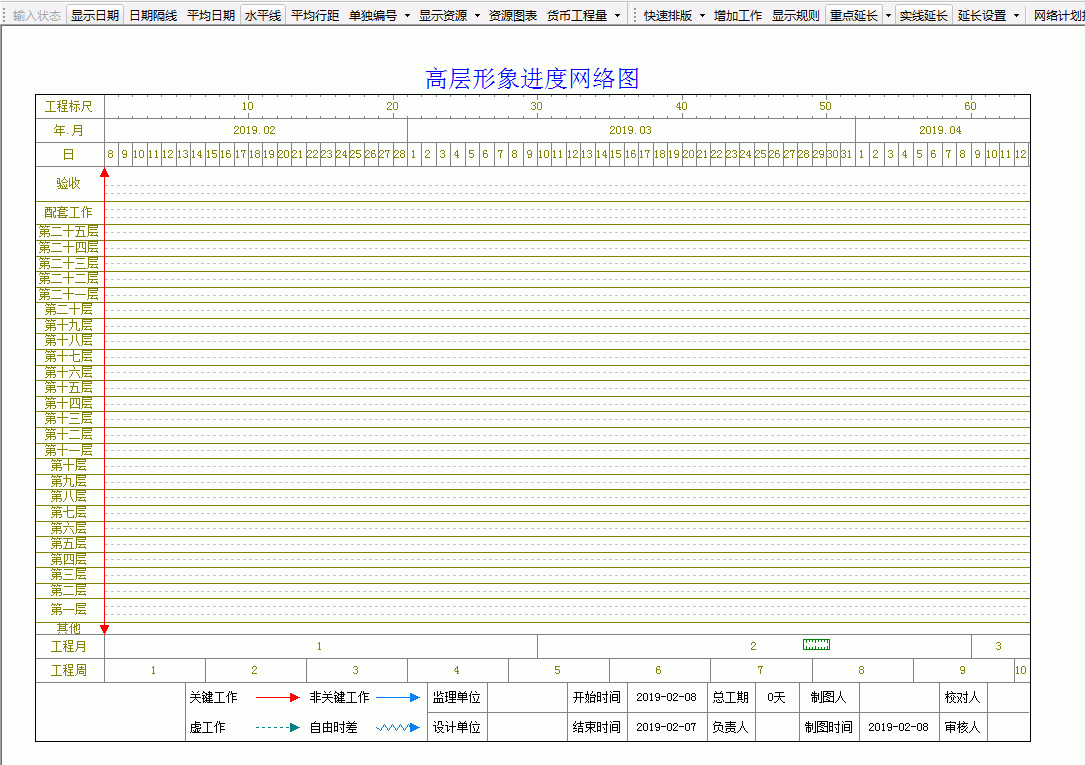
Task: Toggle the 水平线 horizontal lines button
Action: tap(263, 15)
